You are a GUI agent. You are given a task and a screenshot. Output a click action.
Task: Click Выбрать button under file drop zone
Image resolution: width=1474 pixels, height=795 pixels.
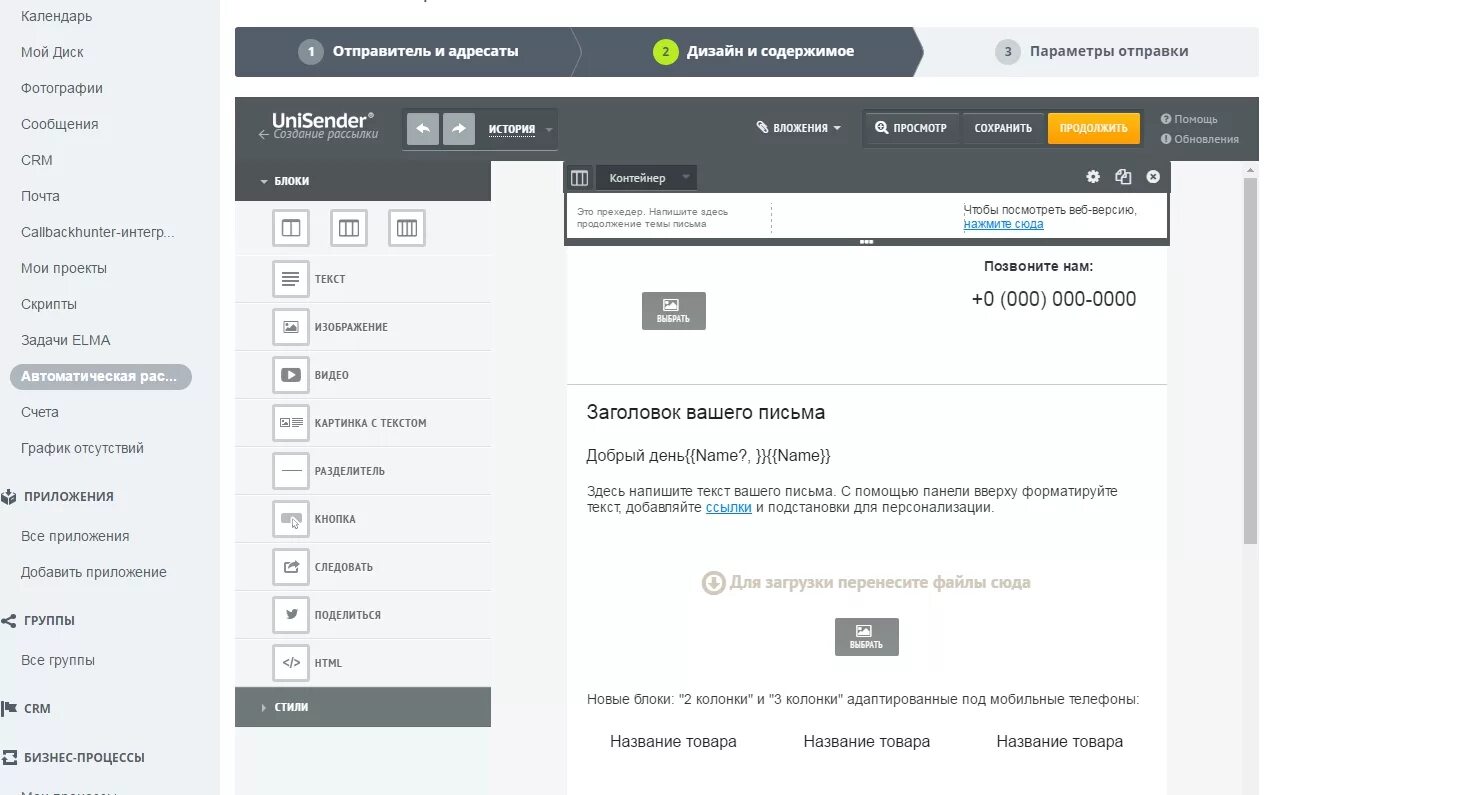coord(866,637)
